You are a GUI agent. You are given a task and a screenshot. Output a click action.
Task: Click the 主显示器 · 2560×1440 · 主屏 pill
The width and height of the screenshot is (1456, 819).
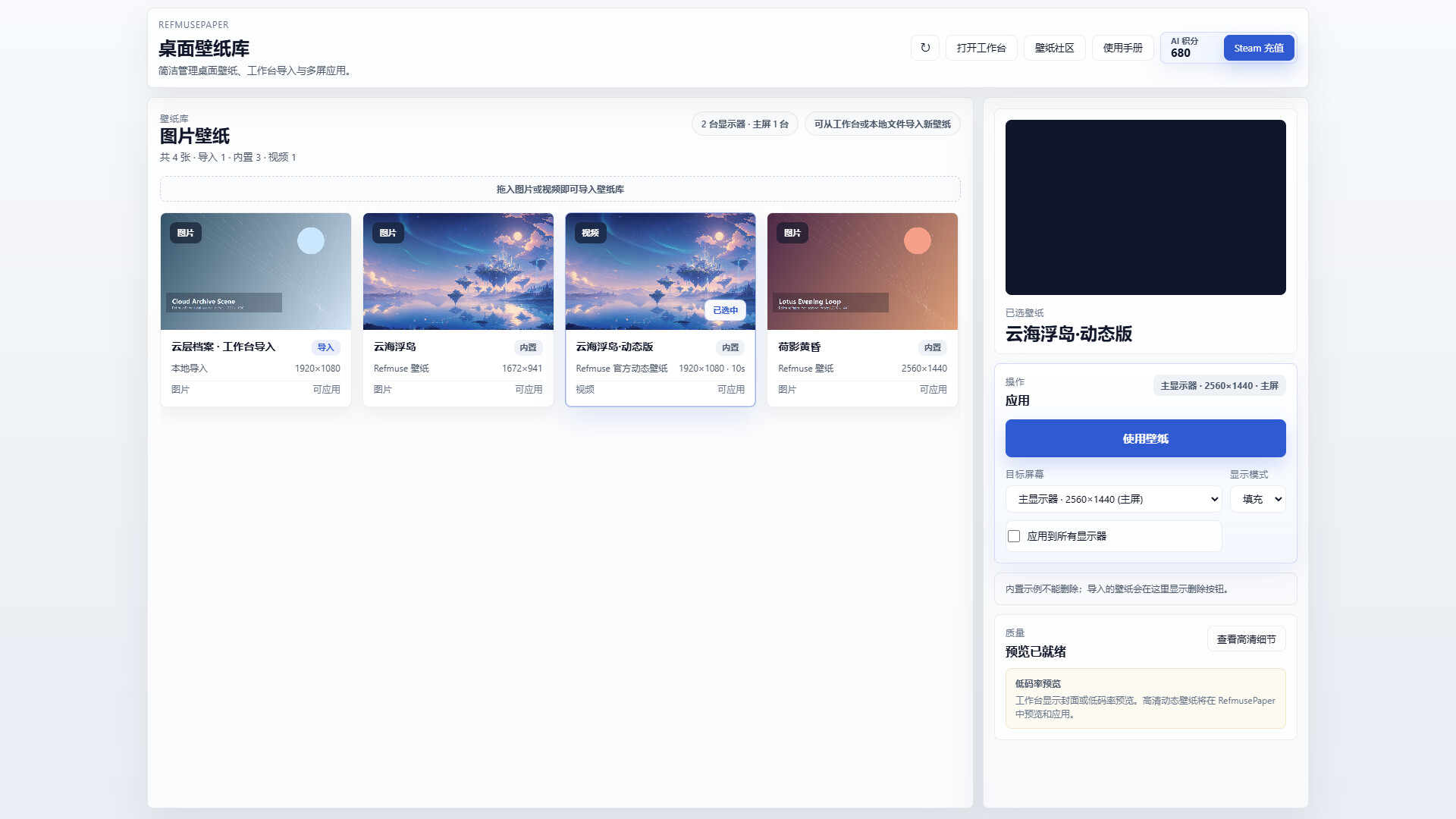pyautogui.click(x=1219, y=386)
